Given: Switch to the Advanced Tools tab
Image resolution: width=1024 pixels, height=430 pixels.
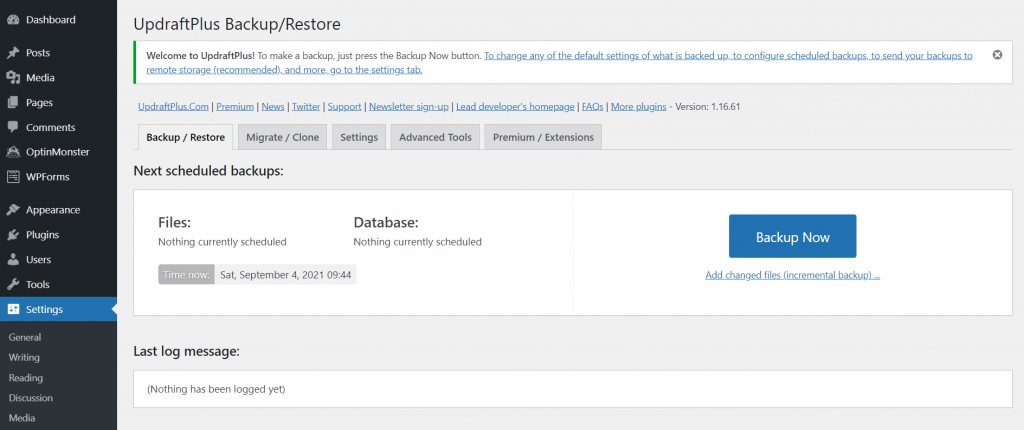Looking at the screenshot, I should tap(435, 137).
